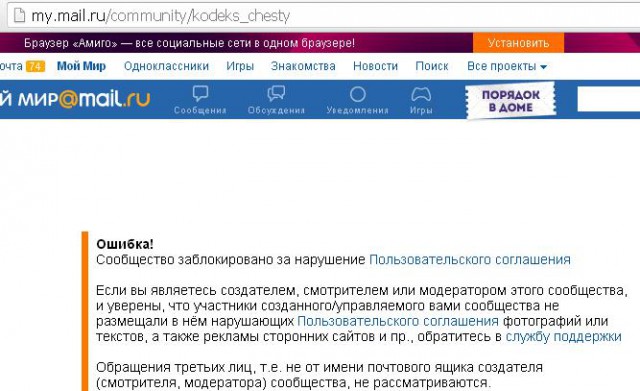Open Знакомства in top navigation
The width and height of the screenshot is (640, 391).
click(303, 66)
